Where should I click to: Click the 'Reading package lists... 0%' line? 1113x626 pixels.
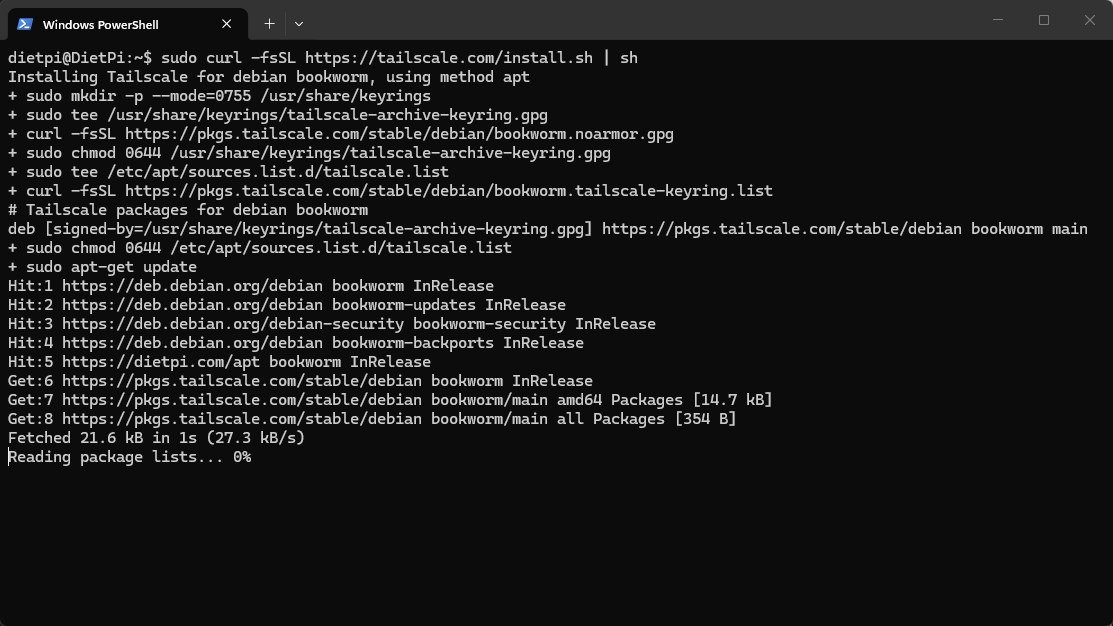click(130, 457)
